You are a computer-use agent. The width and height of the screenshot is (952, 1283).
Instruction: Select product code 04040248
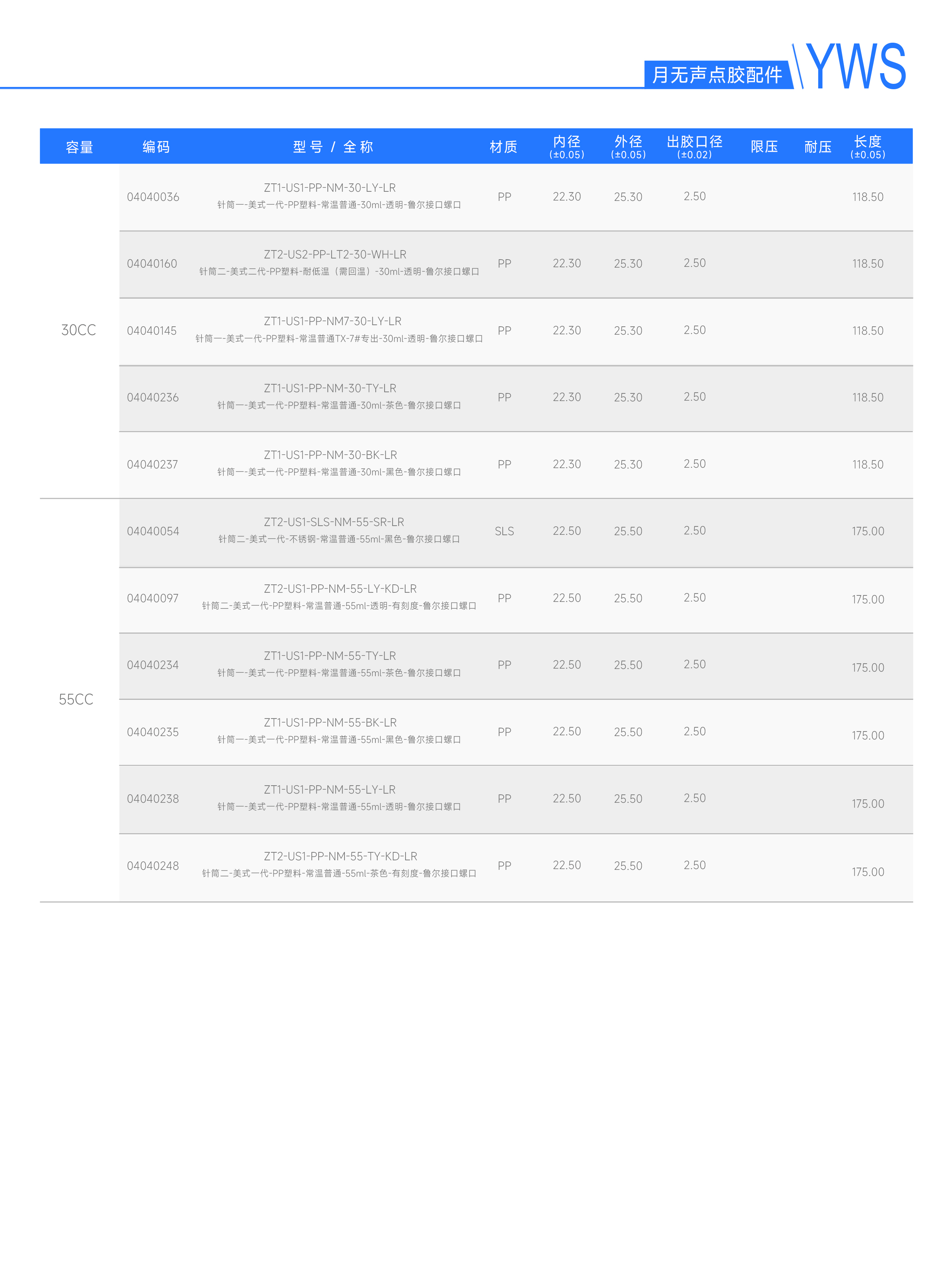tap(153, 866)
